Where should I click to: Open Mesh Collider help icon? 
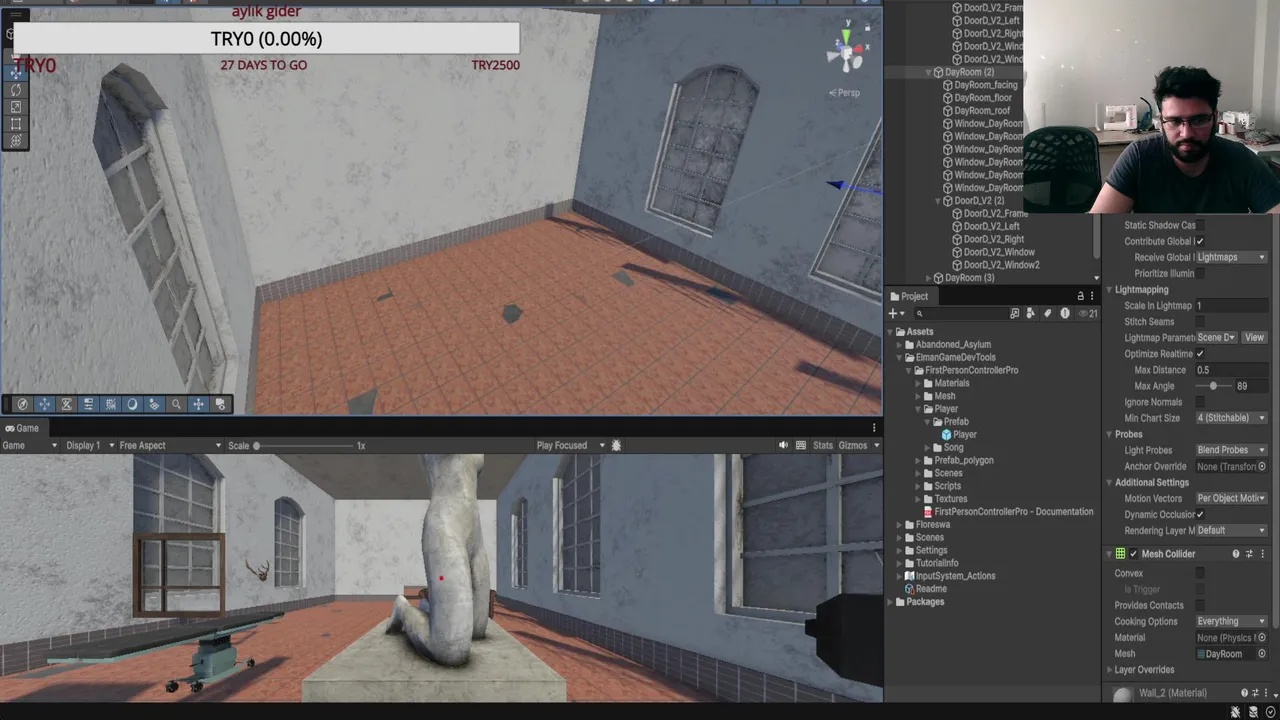coord(1236,554)
